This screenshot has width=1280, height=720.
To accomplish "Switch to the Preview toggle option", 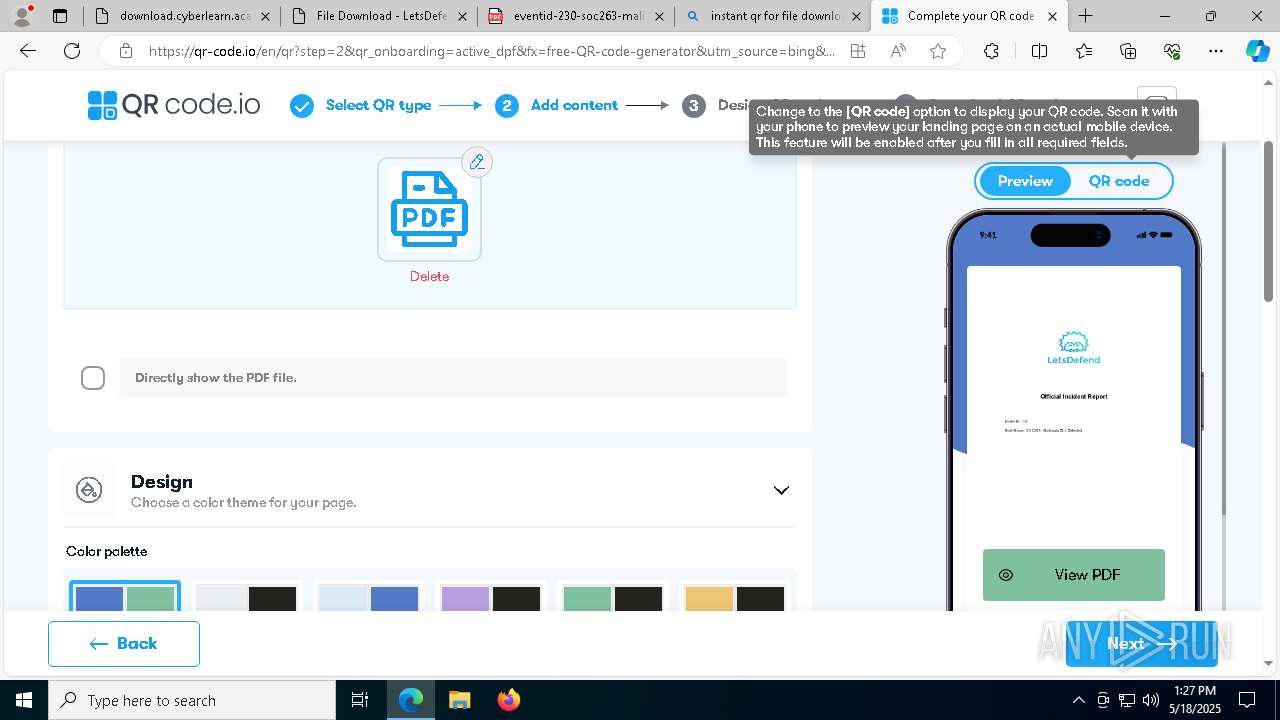I will 1025,181.
